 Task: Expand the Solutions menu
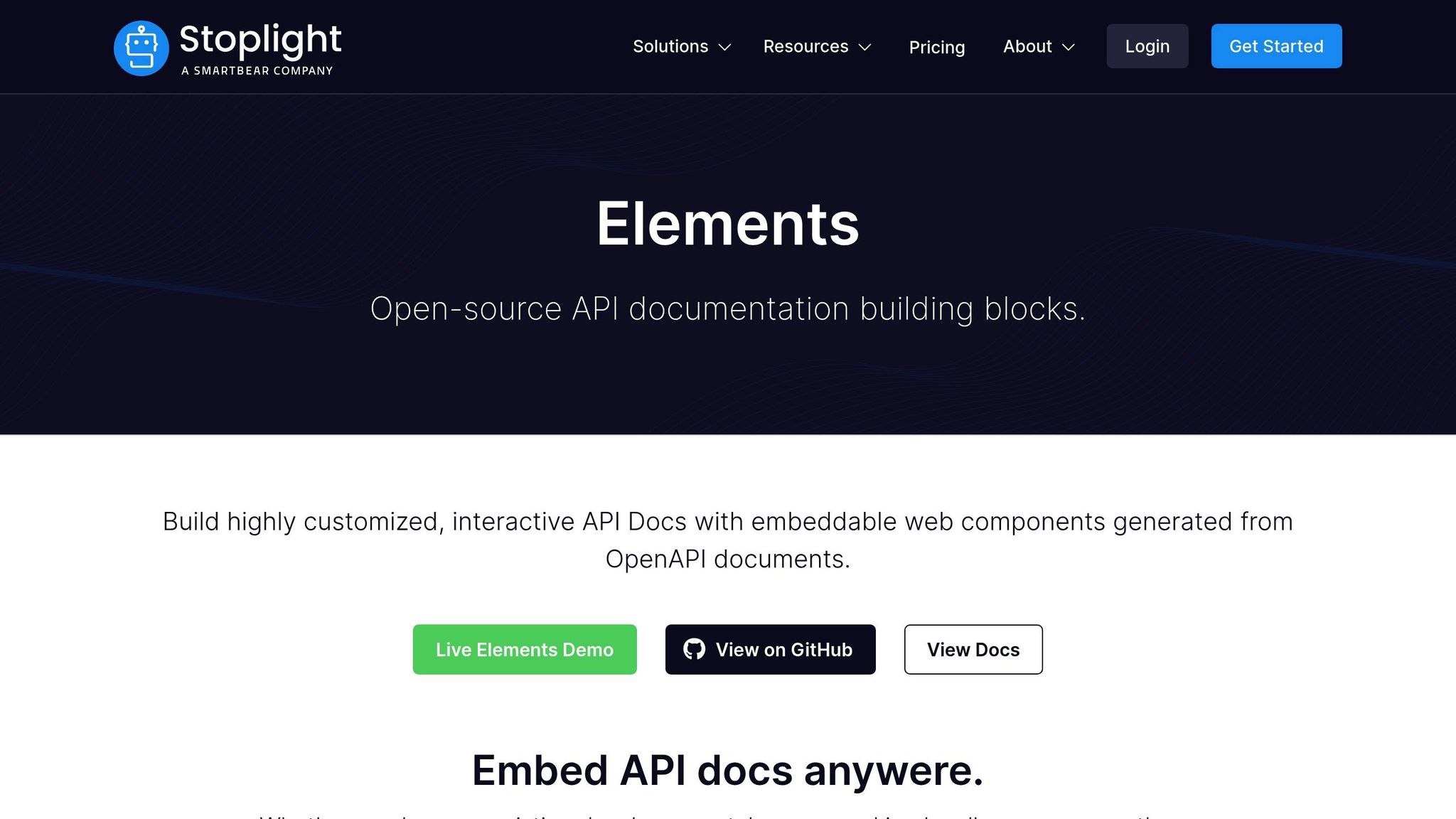click(x=682, y=47)
